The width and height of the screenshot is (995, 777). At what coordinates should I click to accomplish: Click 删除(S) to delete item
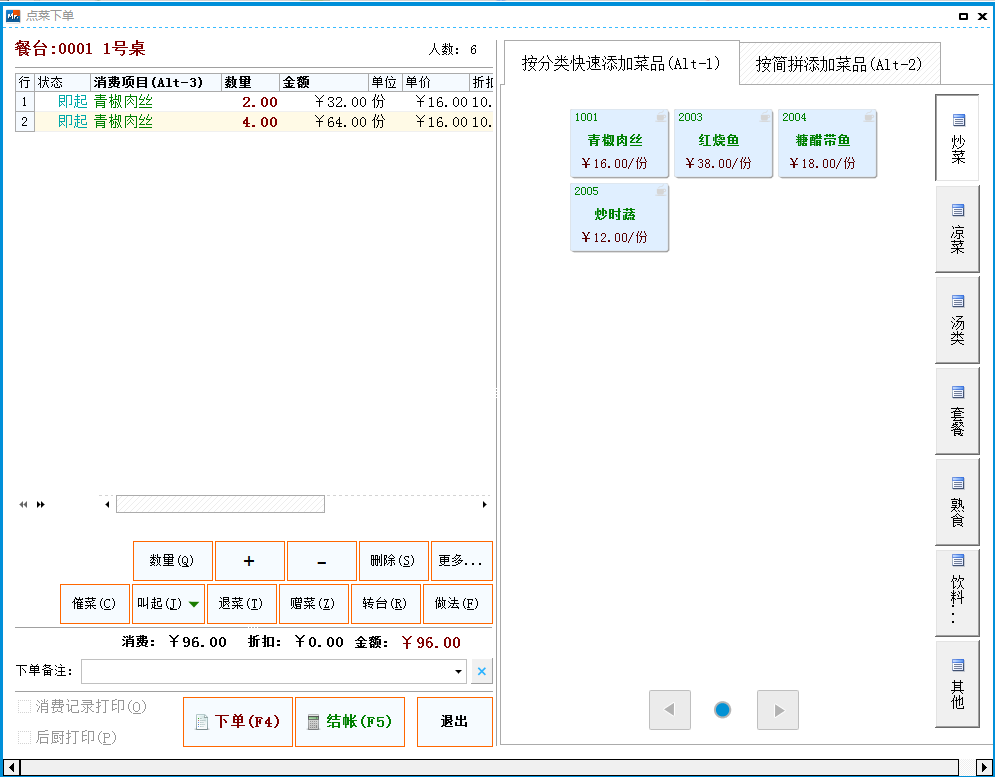click(393, 561)
